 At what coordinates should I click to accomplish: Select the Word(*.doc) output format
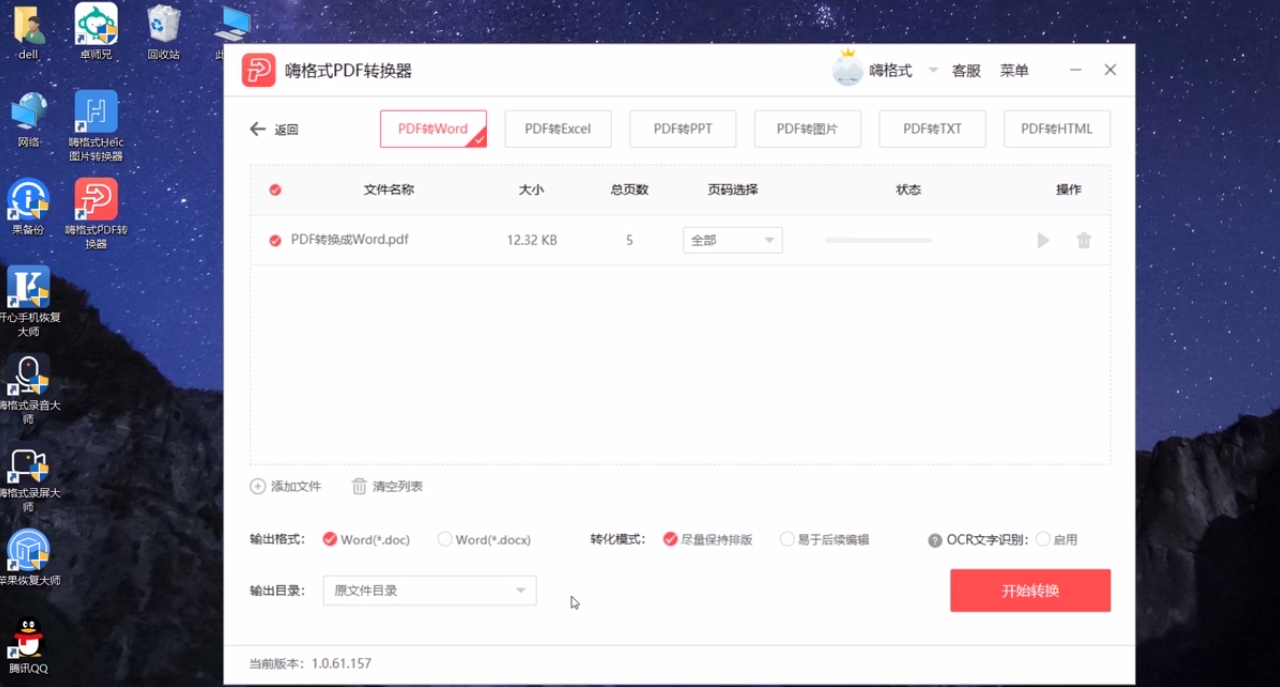366,539
